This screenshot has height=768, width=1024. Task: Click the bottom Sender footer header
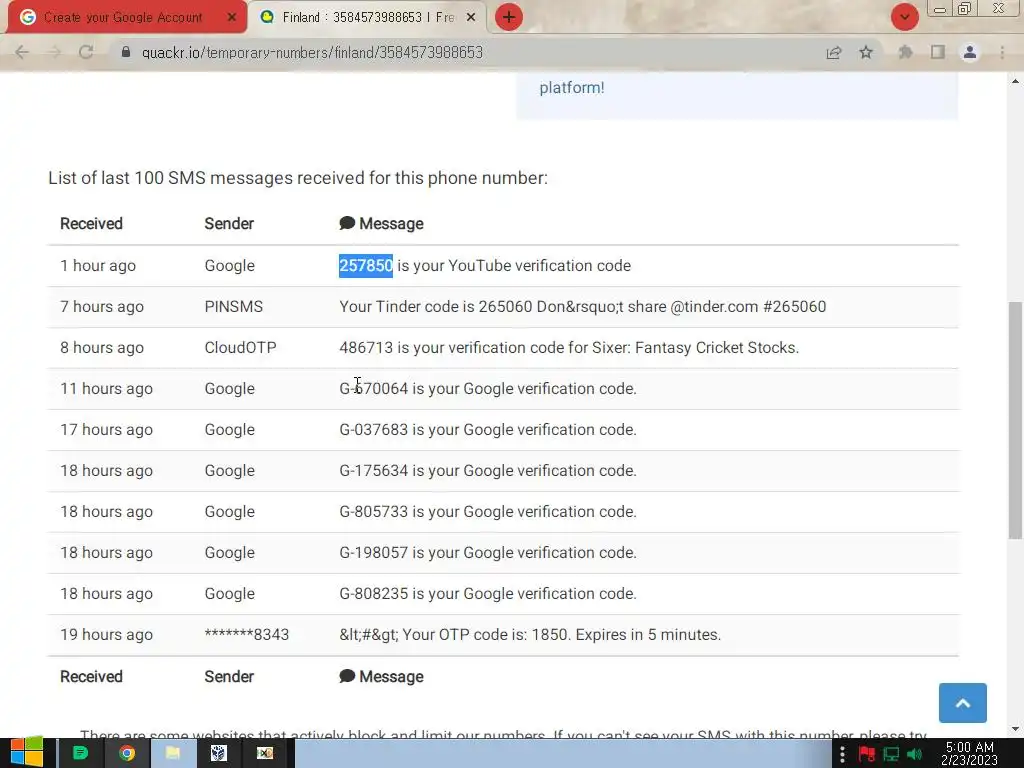(229, 677)
